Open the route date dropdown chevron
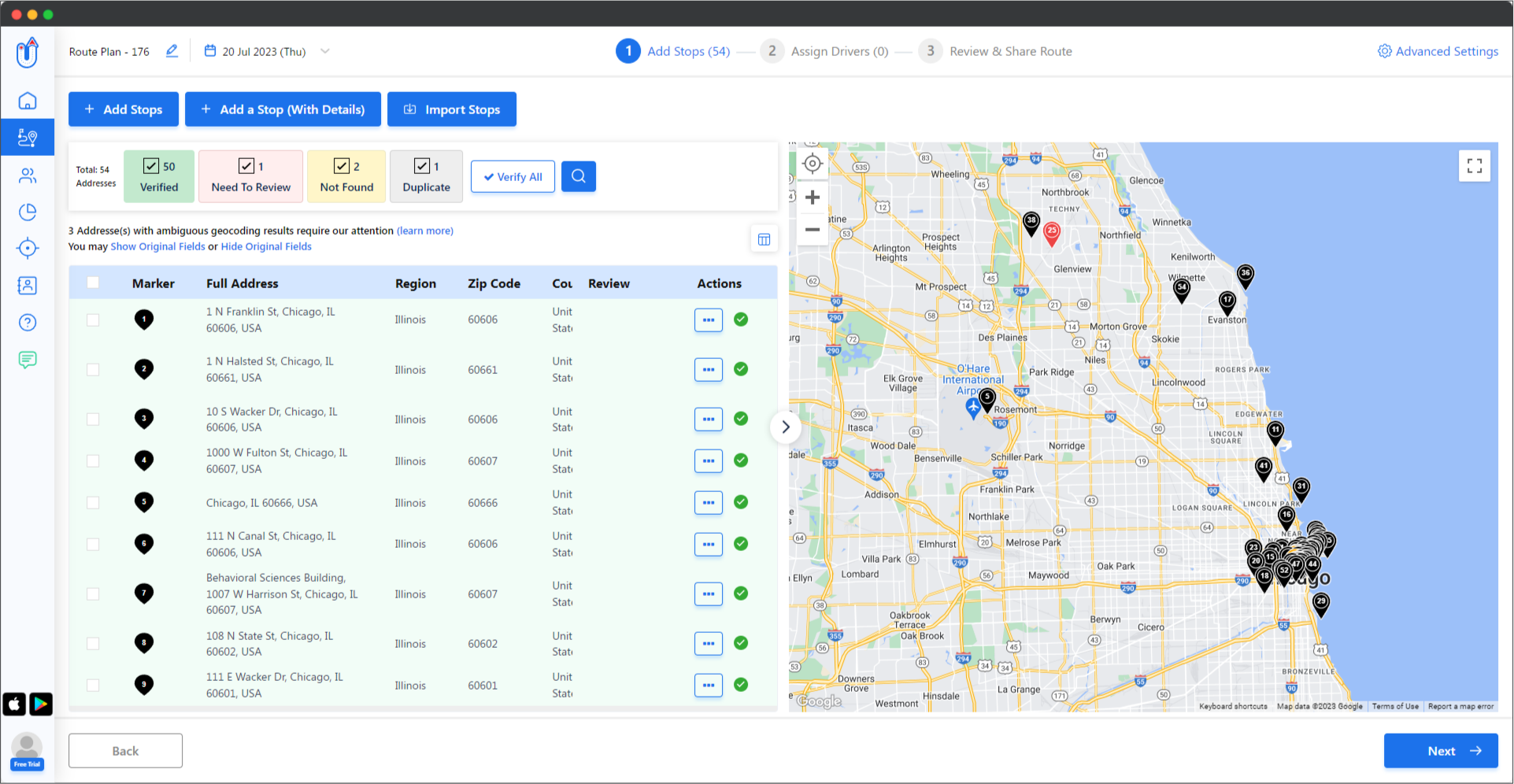Viewport: 1514px width, 784px height. [x=325, y=51]
